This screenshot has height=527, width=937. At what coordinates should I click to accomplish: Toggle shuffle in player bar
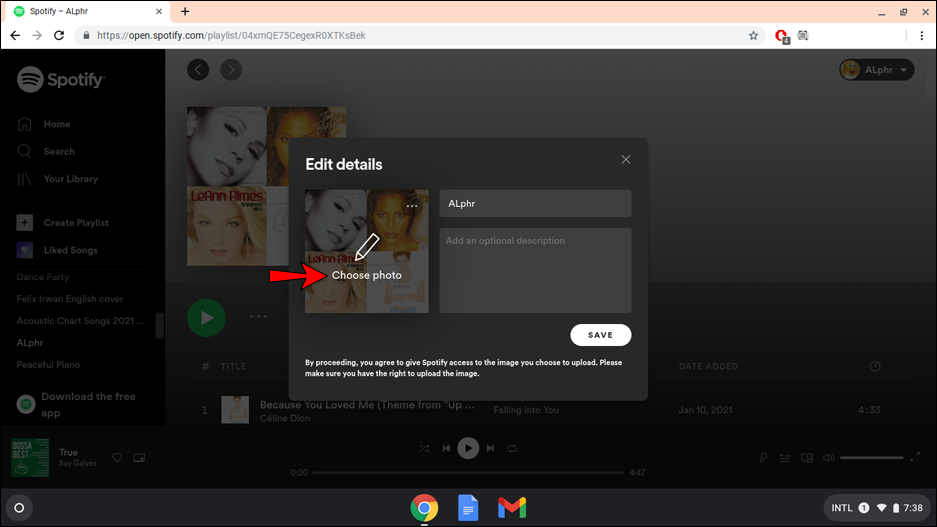(x=424, y=448)
